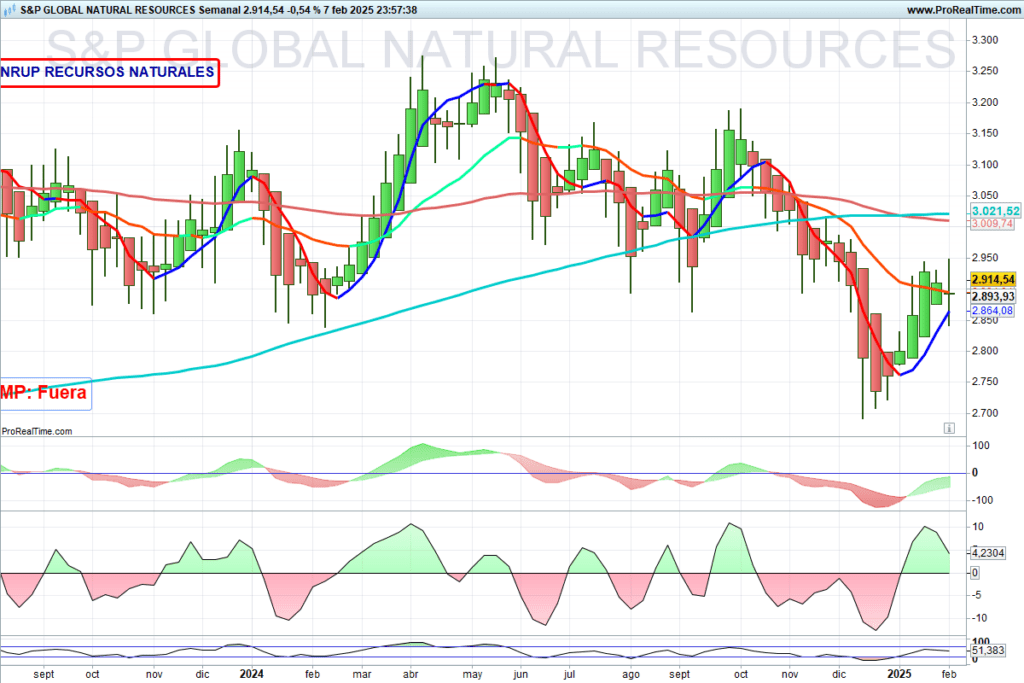1024x683 pixels.
Task: Open the info icon in the price panel
Action: 949,428
